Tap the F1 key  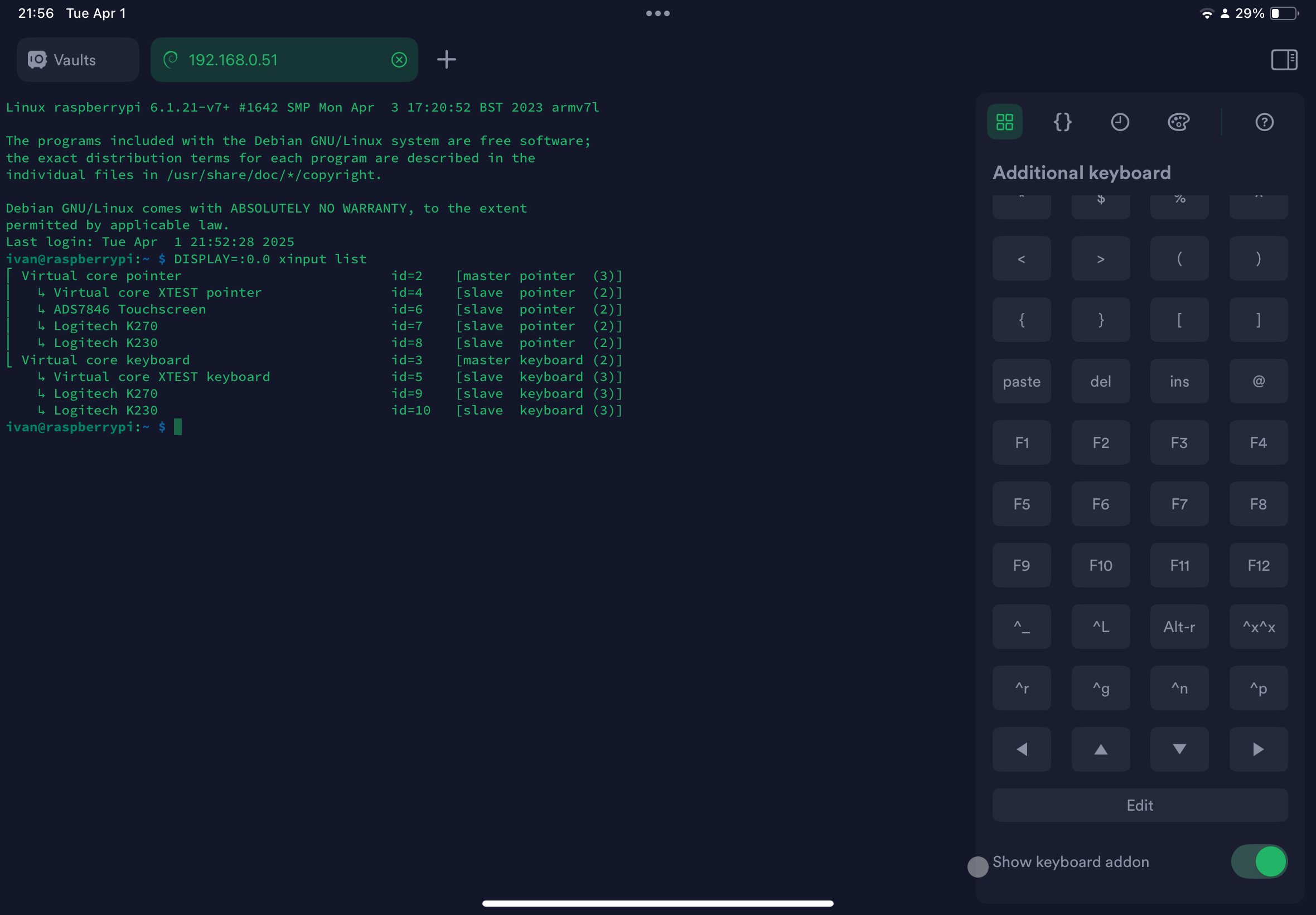[x=1022, y=442]
